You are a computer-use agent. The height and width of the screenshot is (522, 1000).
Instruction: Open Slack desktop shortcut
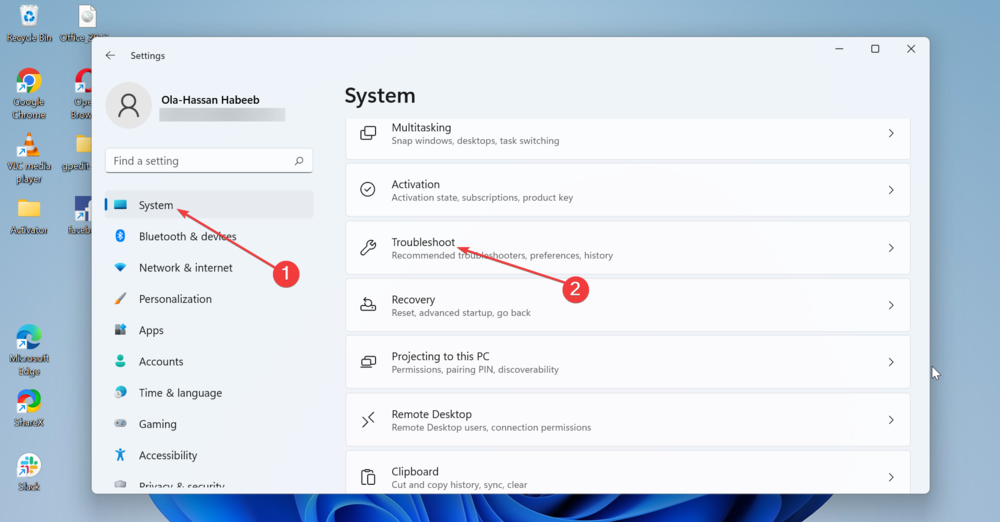coord(29,472)
